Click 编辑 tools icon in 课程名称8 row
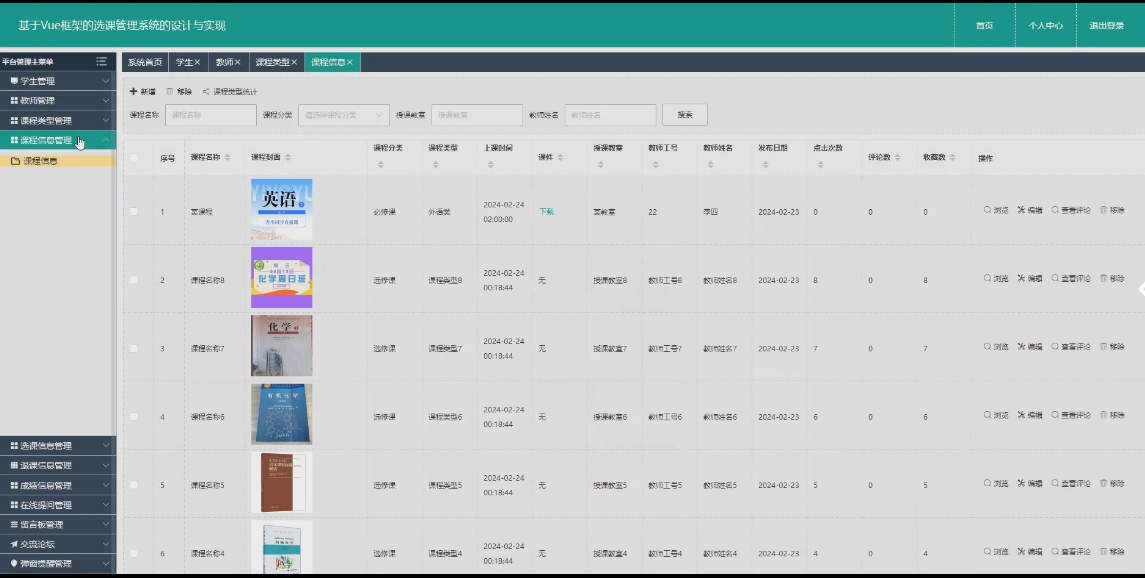 tap(1022, 279)
